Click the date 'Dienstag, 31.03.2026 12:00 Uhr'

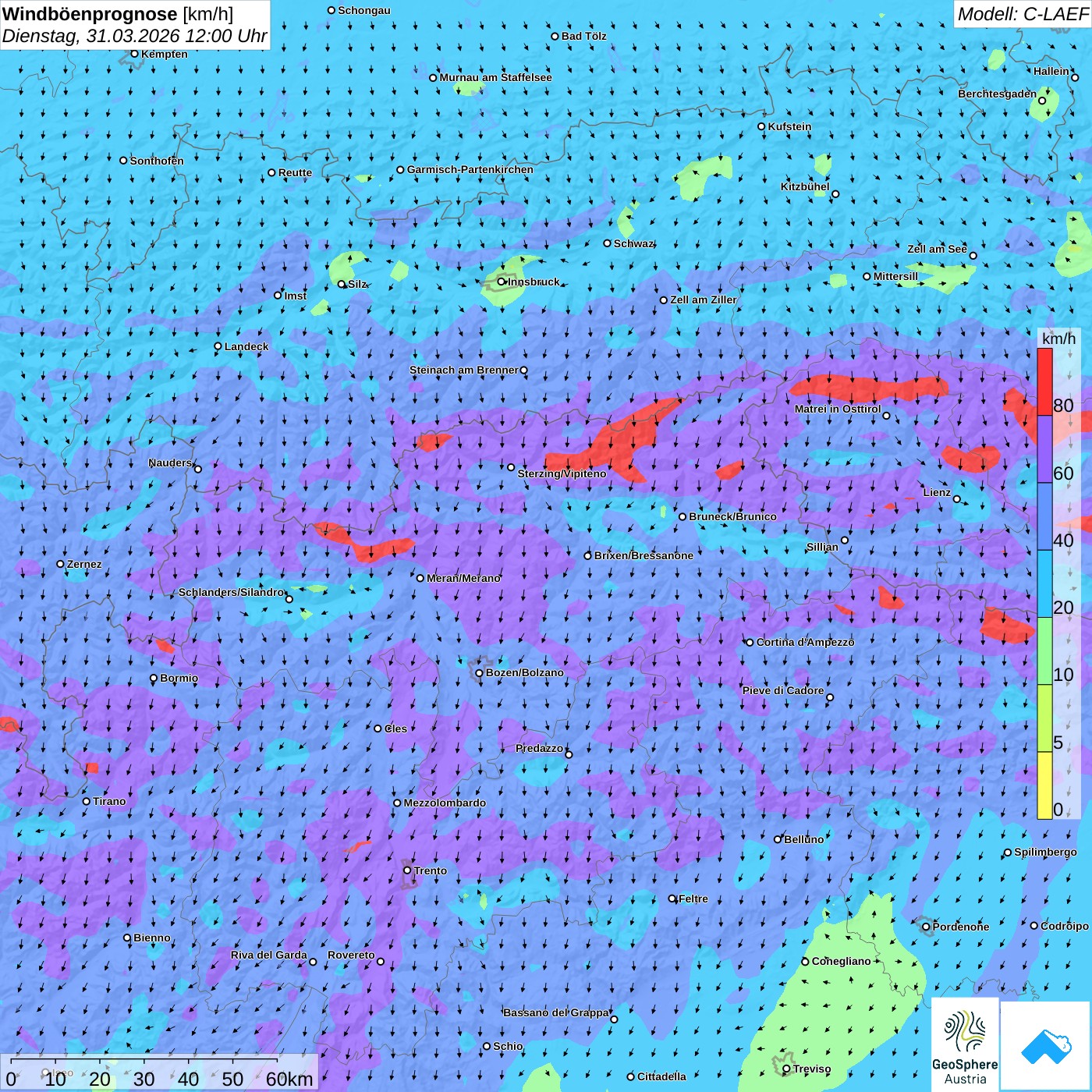[x=135, y=36]
